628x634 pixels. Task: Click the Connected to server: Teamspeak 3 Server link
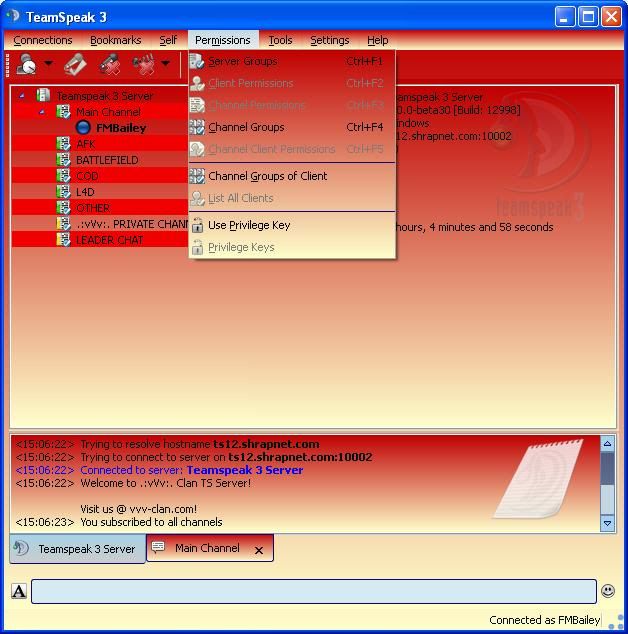click(192, 470)
